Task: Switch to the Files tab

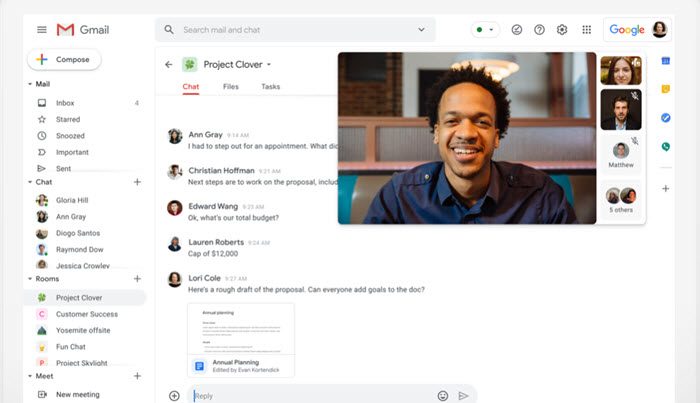Action: 231,87
